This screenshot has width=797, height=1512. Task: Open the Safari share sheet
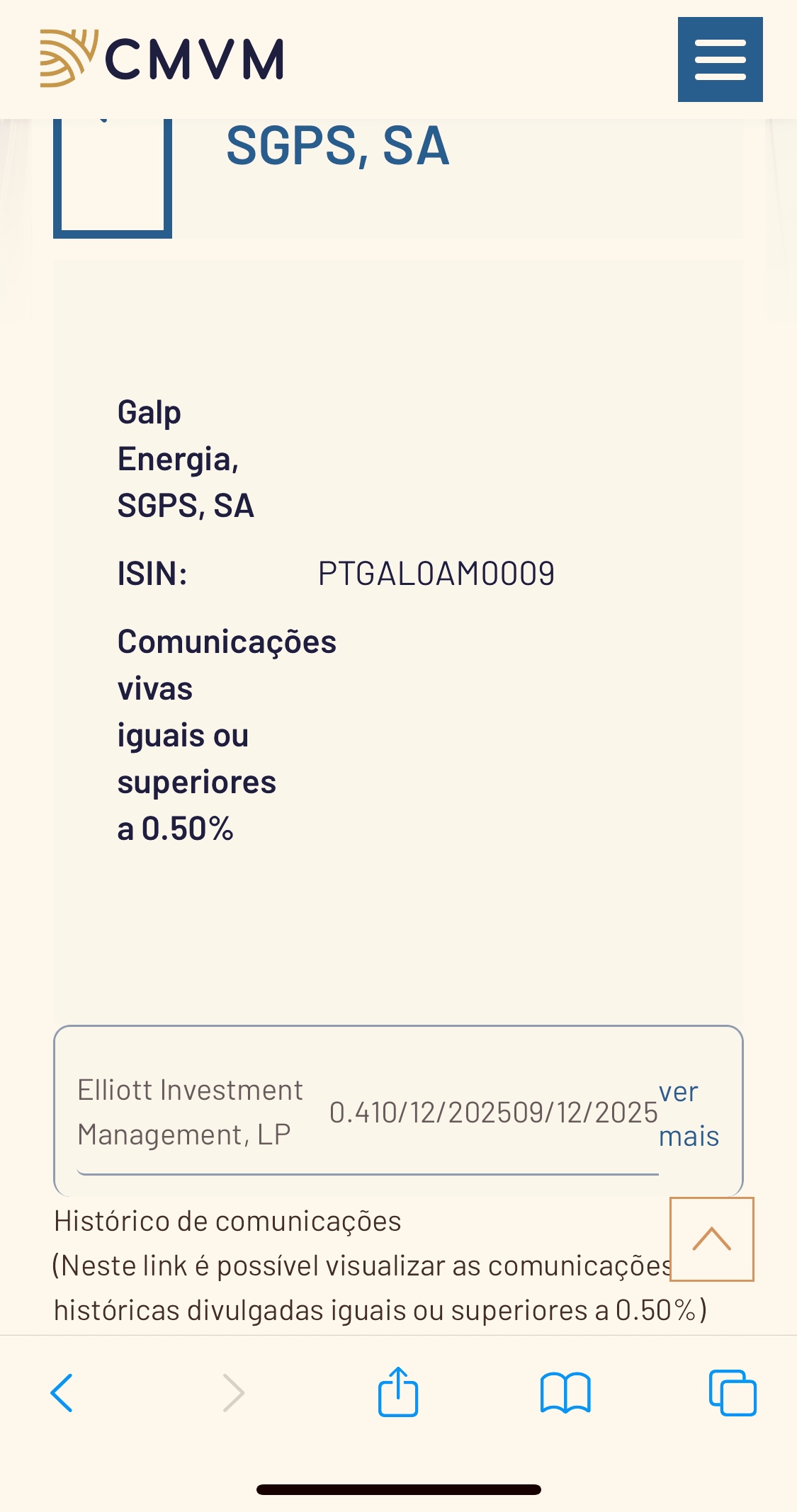coord(398,1392)
